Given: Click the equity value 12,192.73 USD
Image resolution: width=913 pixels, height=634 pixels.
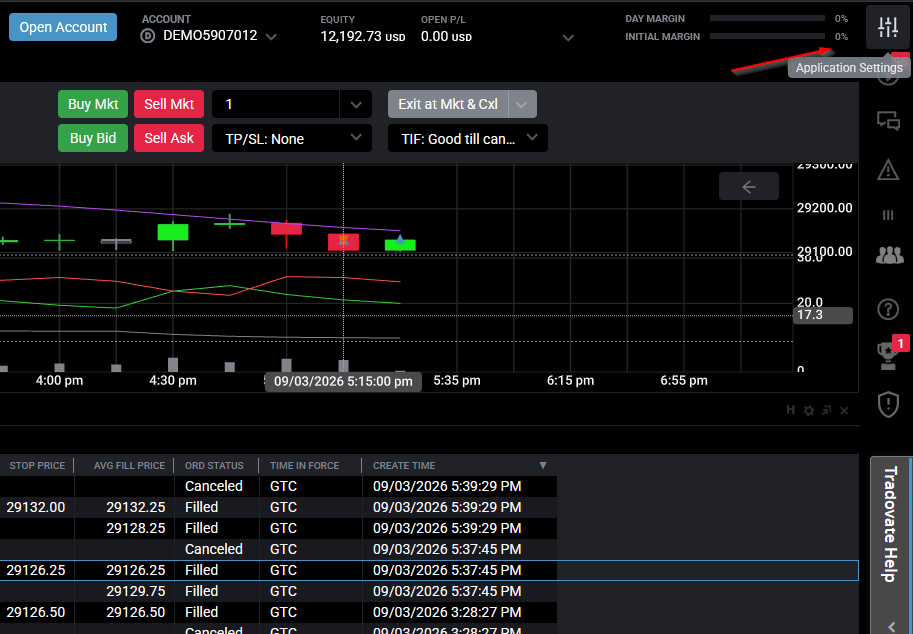Looking at the screenshot, I should point(363,36).
